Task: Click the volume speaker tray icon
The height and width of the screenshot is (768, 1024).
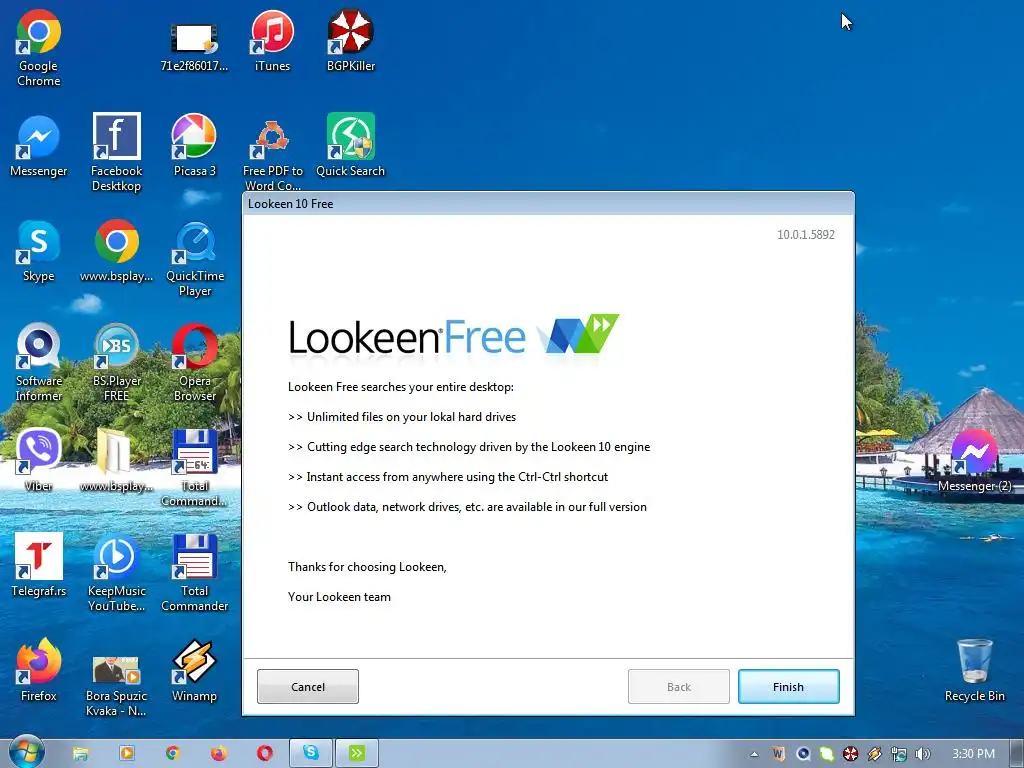Action: coord(922,754)
